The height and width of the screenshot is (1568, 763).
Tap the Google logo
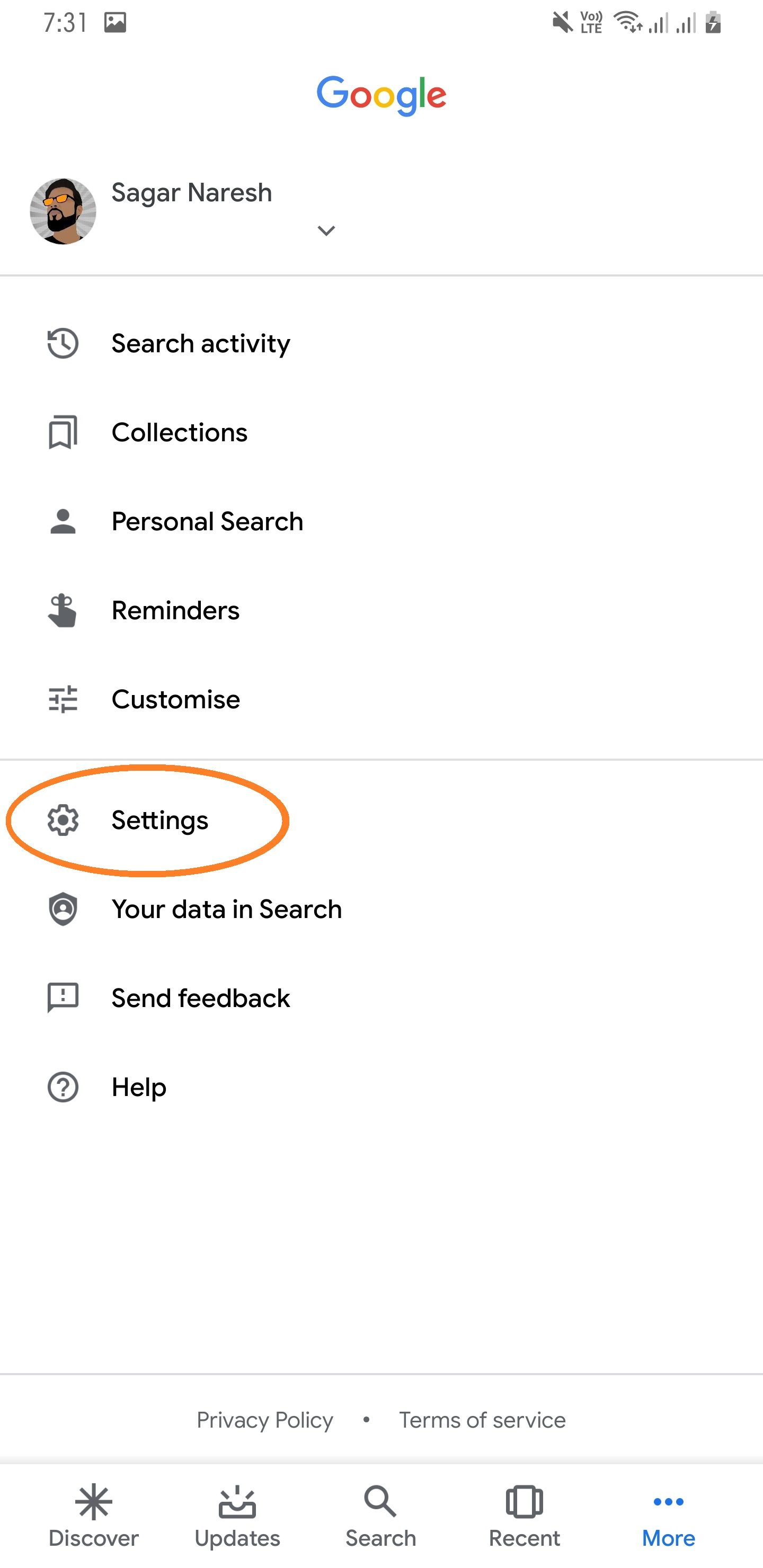pyautogui.click(x=381, y=95)
